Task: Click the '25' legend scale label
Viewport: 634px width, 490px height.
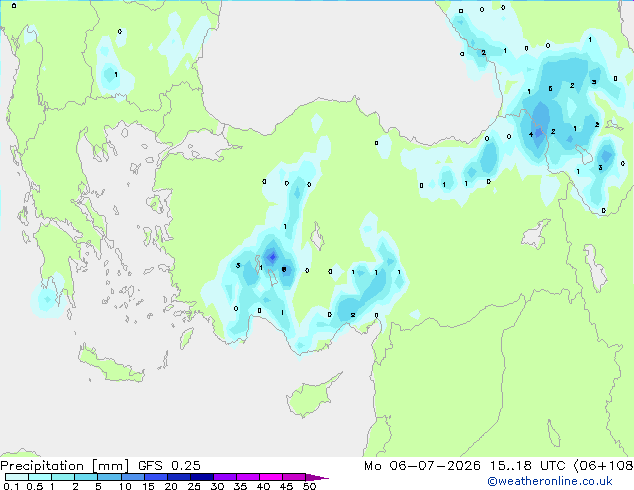Action: (x=194, y=486)
